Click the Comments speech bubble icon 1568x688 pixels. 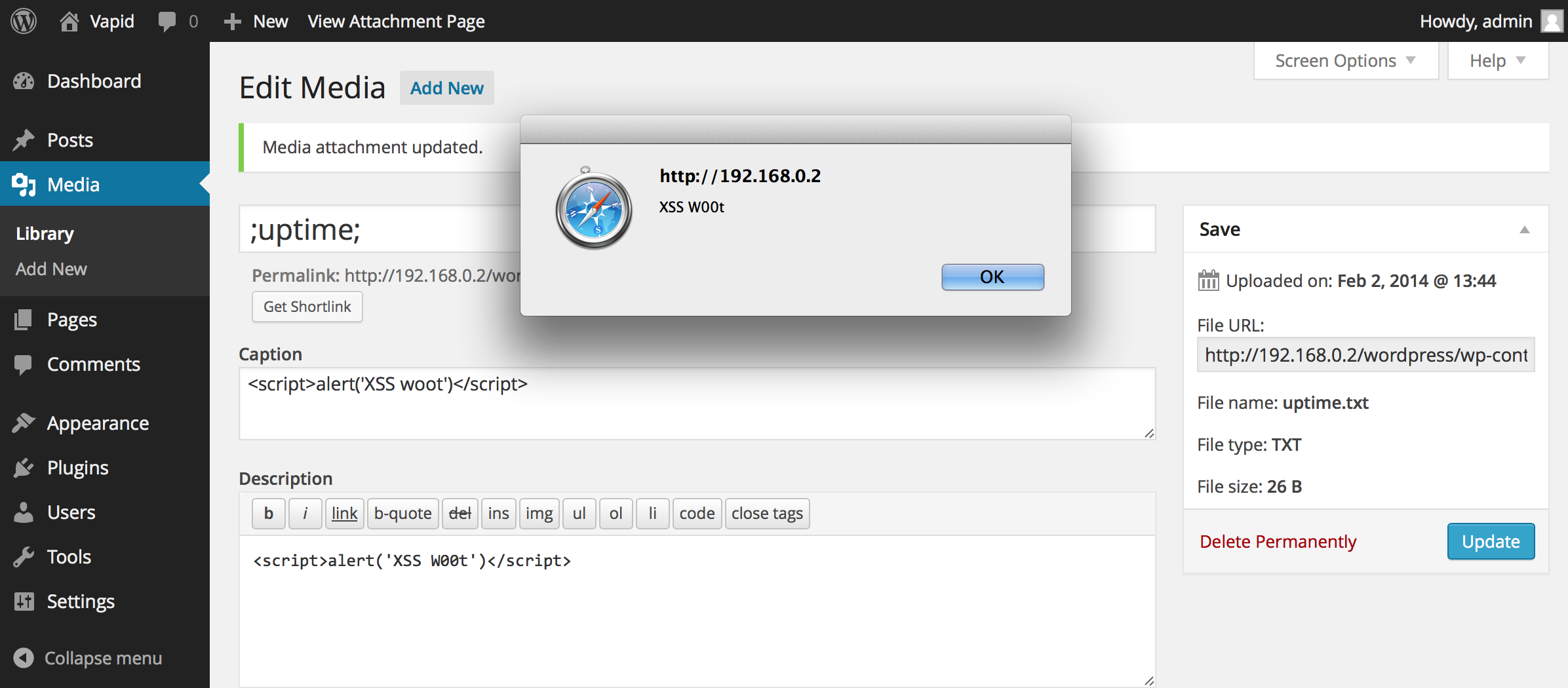point(24,364)
